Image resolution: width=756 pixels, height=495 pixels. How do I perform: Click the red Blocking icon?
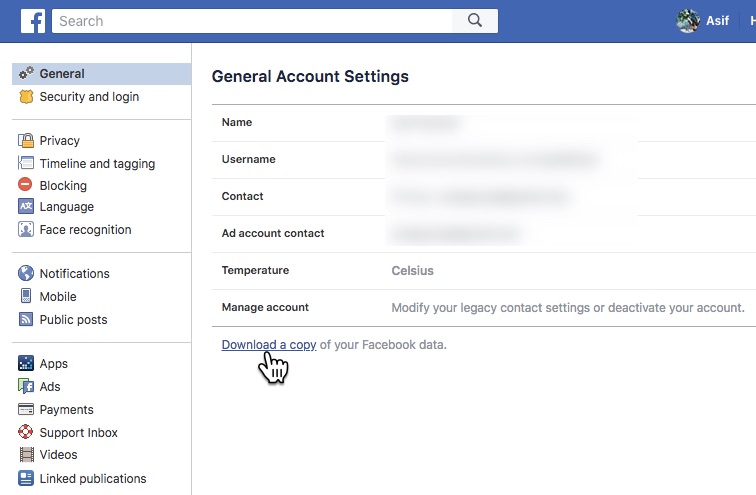point(25,184)
